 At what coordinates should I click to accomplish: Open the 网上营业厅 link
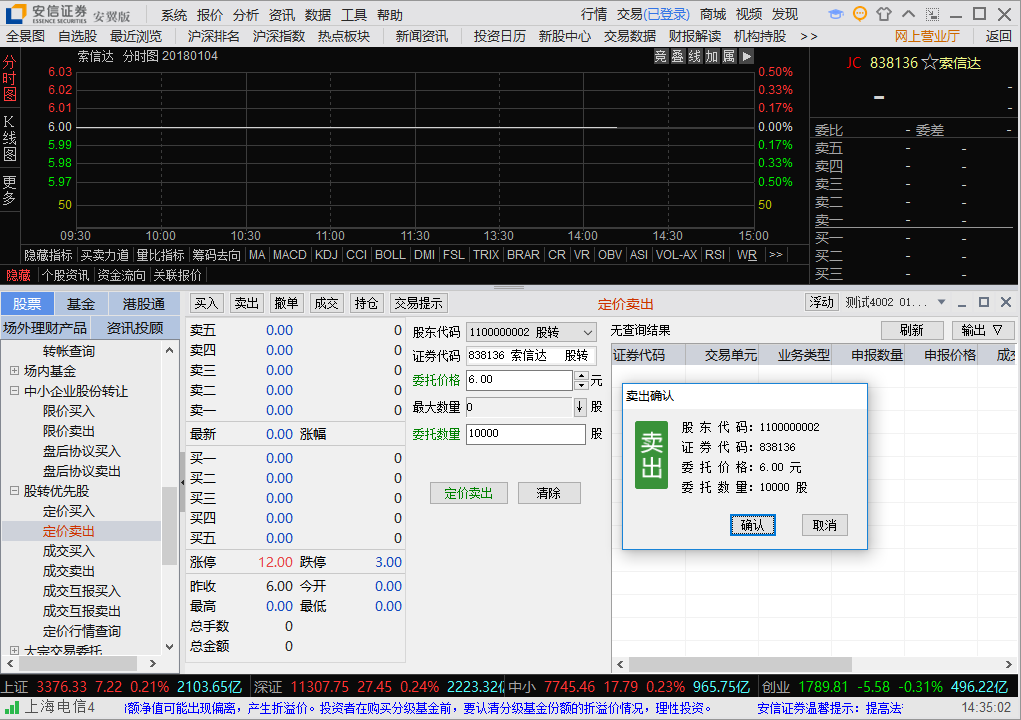point(927,36)
